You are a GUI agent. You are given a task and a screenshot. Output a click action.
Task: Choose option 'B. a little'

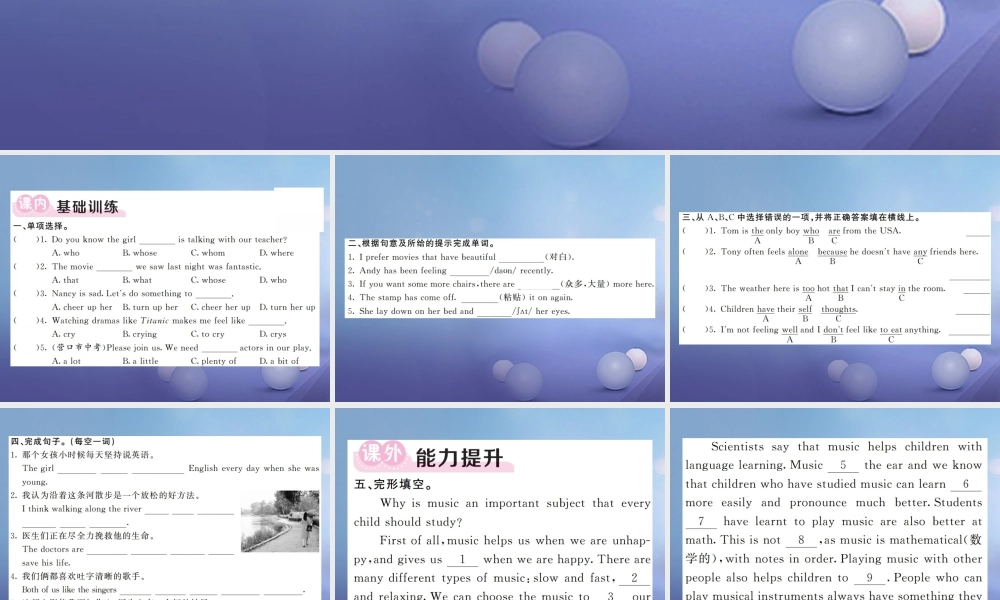pyautogui.click(x=140, y=361)
